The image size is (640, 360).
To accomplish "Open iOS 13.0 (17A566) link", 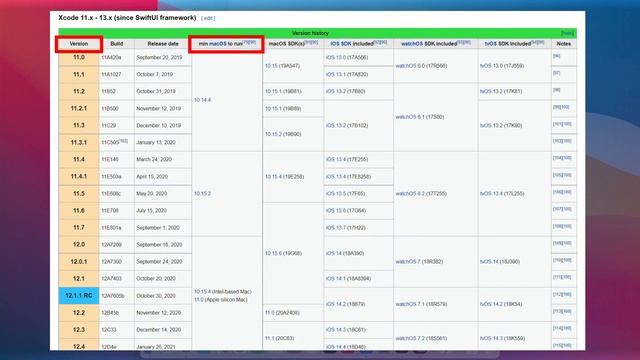I will [347, 58].
